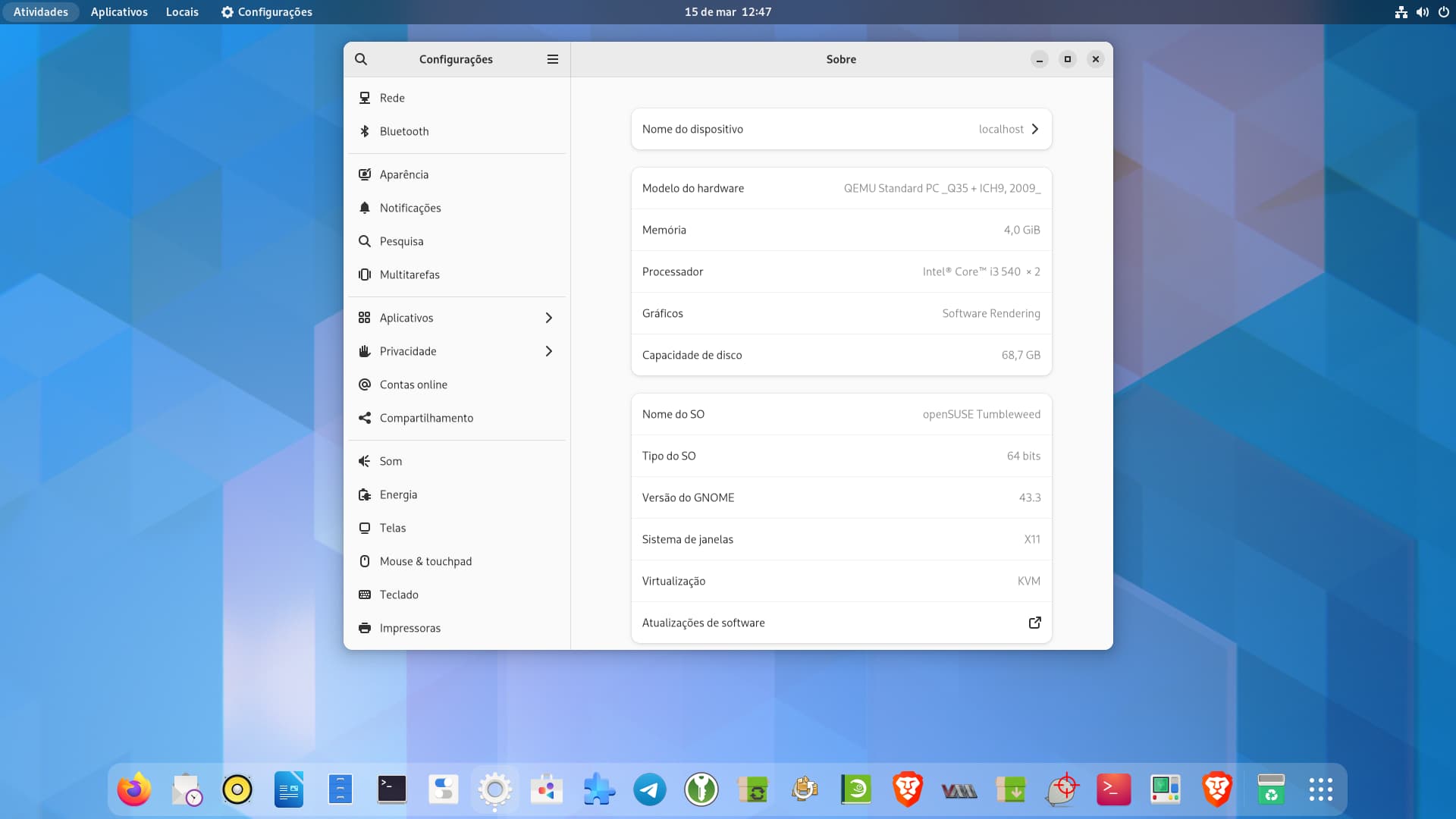Expand the Aplicativos submenu chevron
Viewport: 1456px width, 819px height.
(549, 318)
